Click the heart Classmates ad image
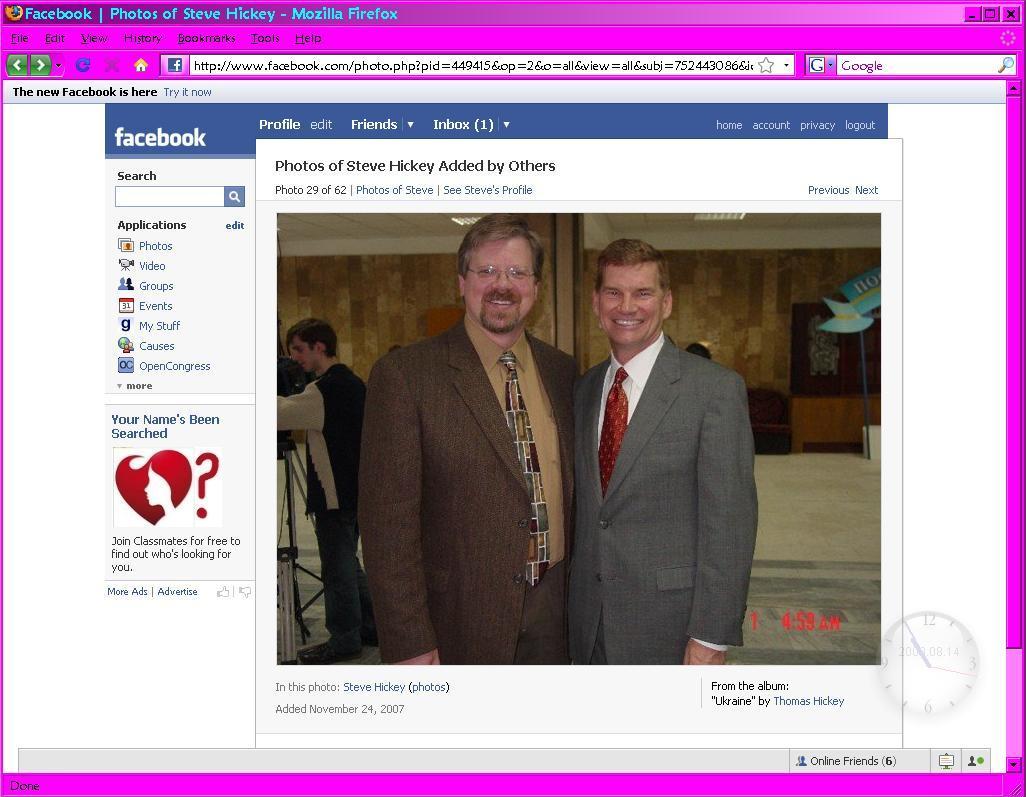This screenshot has width=1026, height=797. 168,487
